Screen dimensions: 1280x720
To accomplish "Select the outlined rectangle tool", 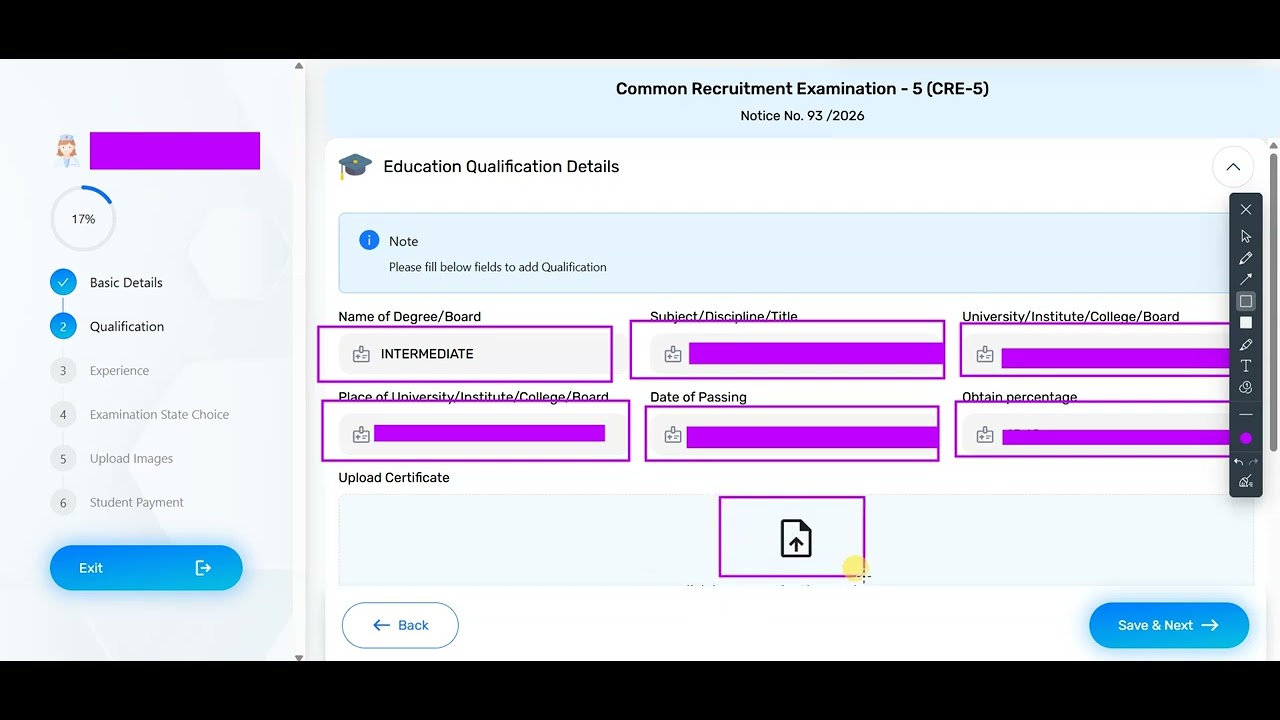I will point(1246,301).
